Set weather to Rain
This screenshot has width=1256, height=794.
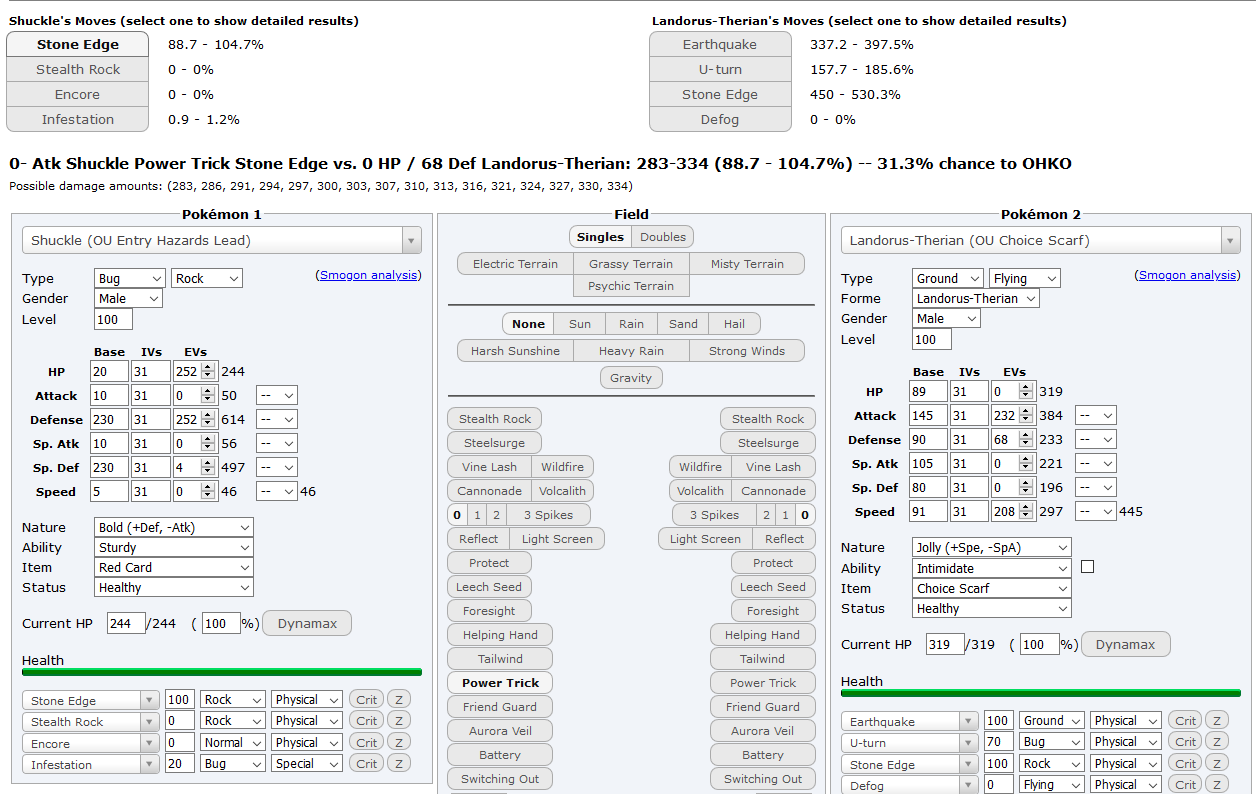631,324
